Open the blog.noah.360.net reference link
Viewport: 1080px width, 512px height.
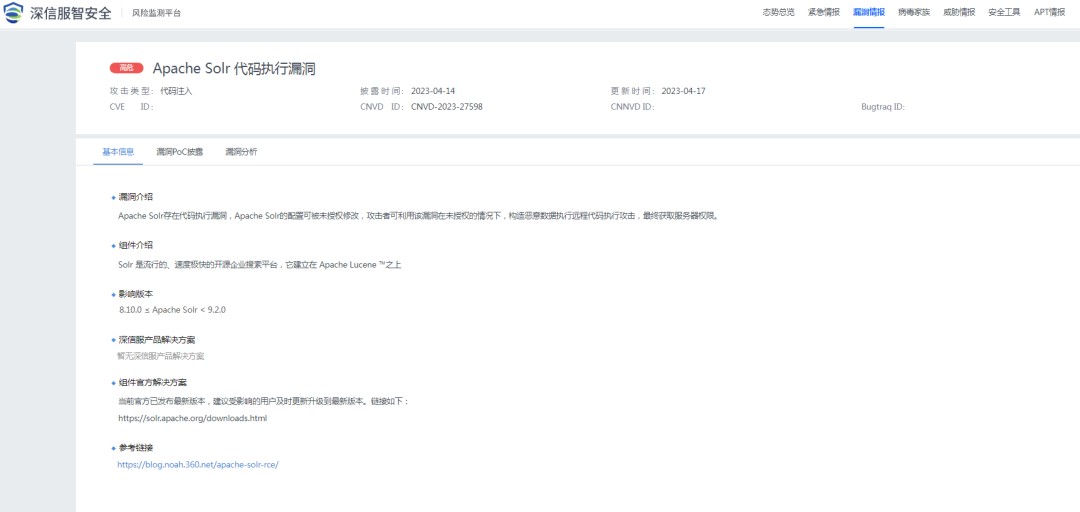pos(198,464)
